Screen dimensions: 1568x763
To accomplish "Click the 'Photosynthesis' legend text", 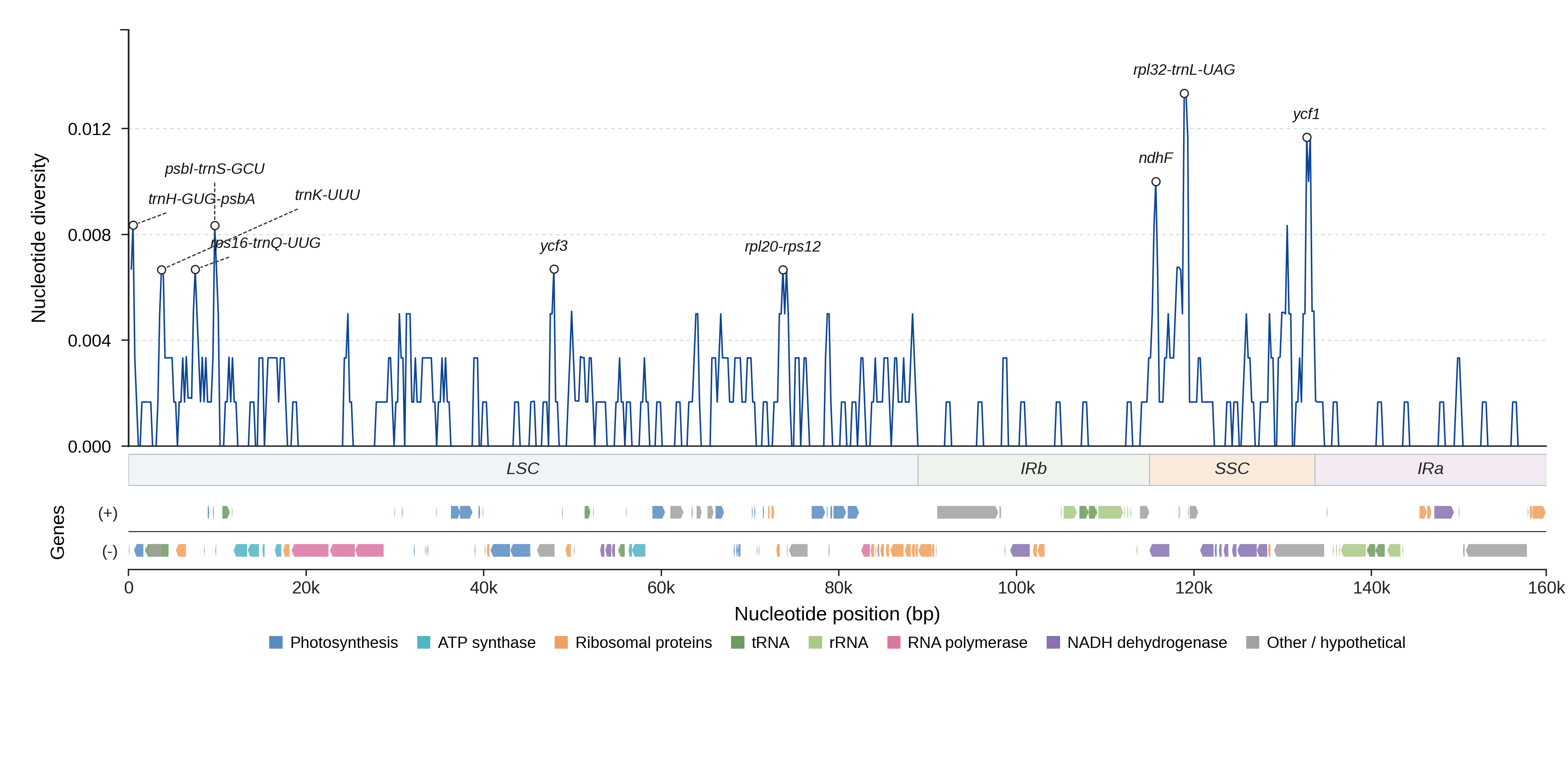I will click(344, 642).
